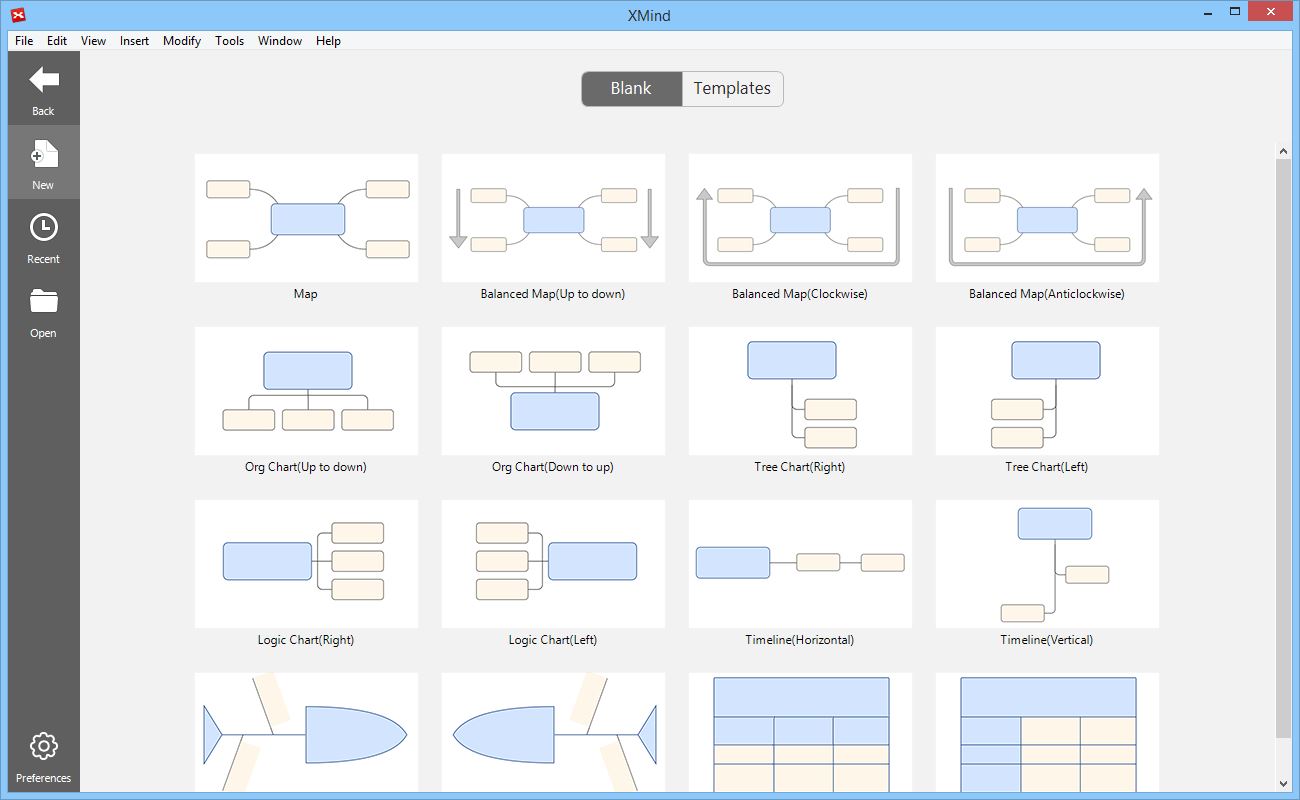Close the XMind window
This screenshot has width=1300, height=800.
tap(1271, 11)
